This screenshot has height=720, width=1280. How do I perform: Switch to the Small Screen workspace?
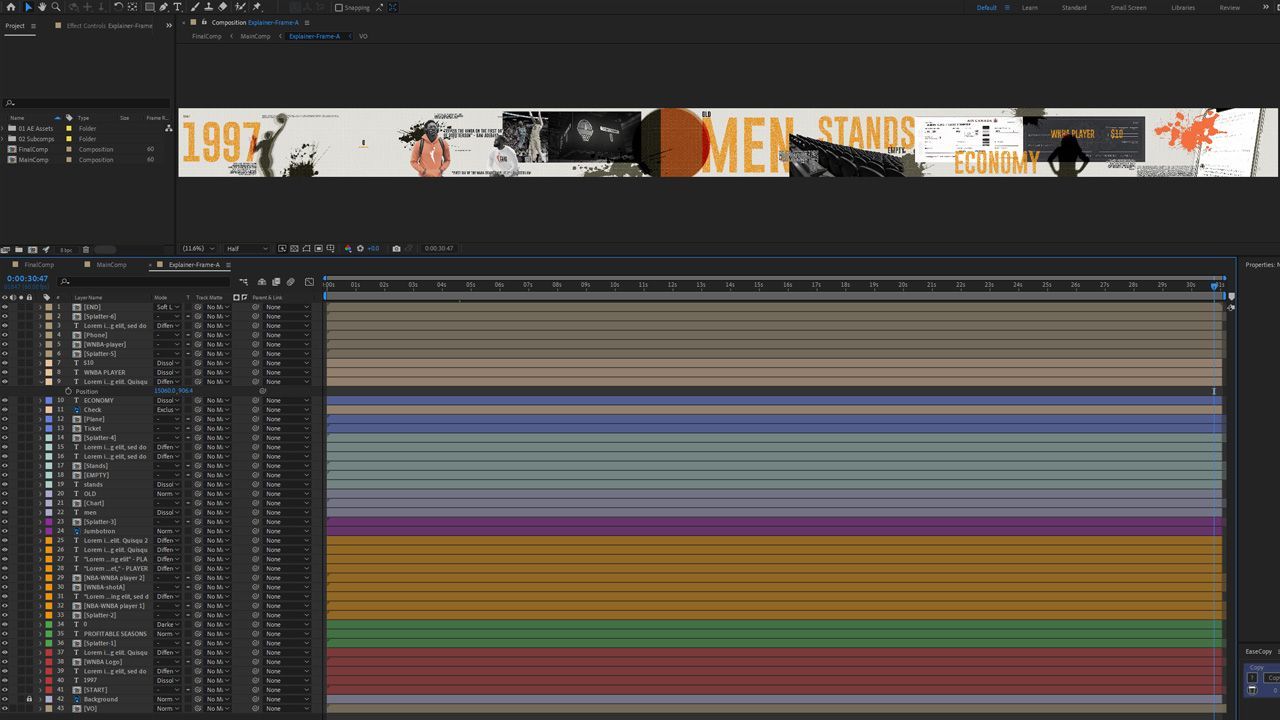pyautogui.click(x=1128, y=7)
